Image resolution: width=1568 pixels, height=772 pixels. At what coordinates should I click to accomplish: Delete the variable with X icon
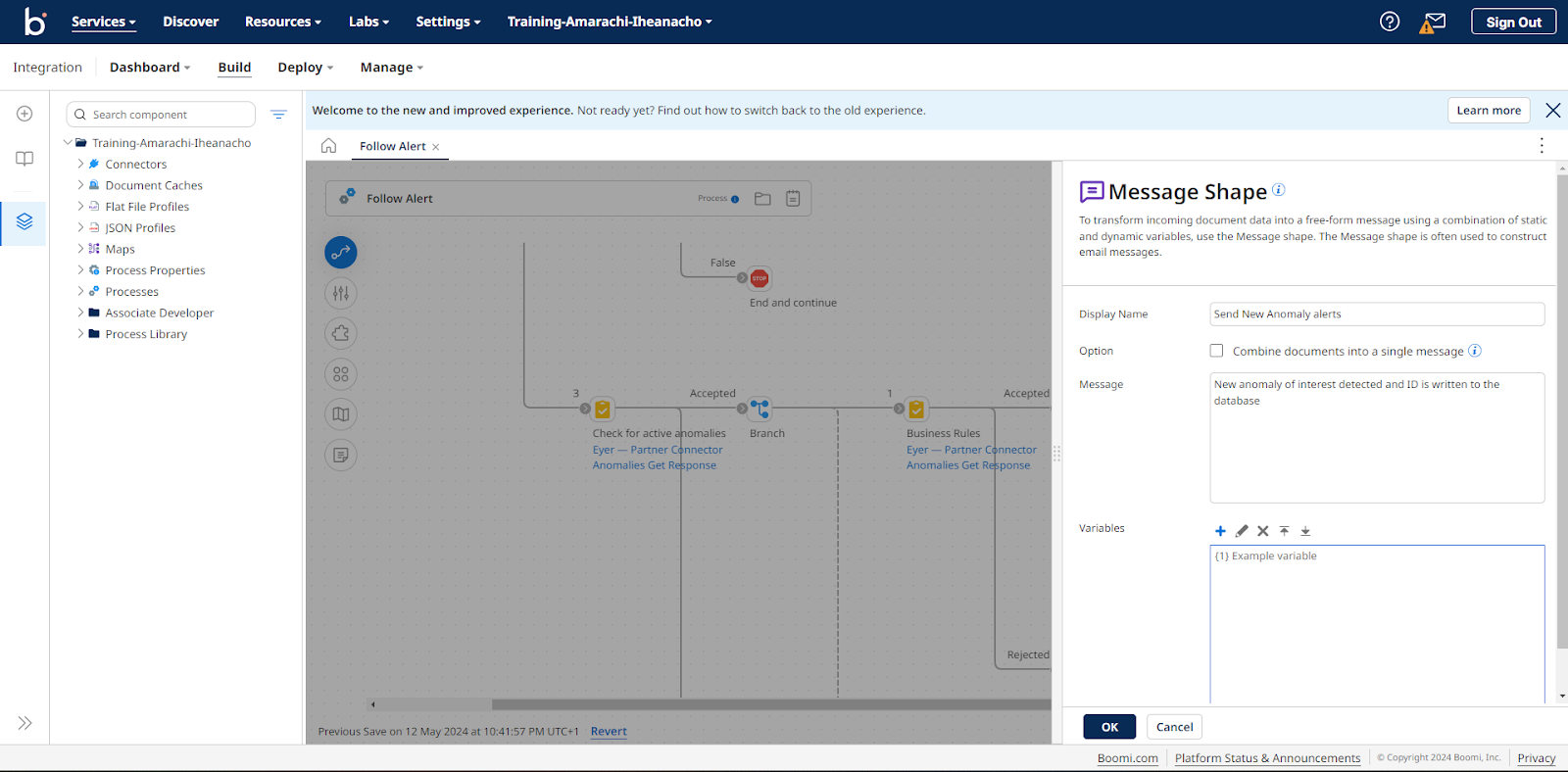pos(1263,531)
